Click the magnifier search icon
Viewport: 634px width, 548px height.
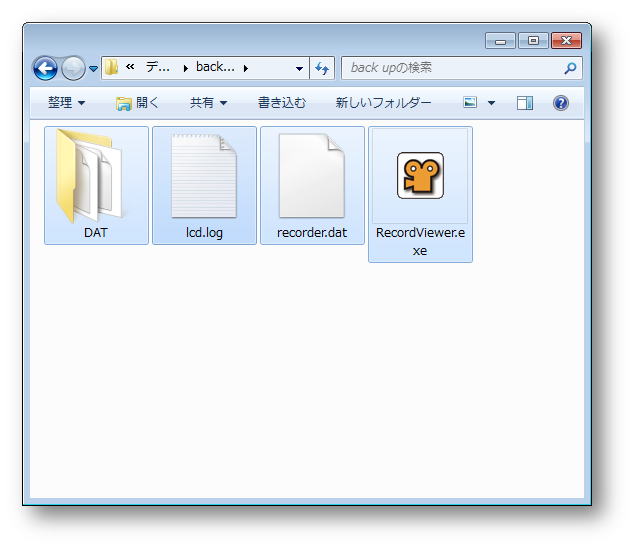[x=571, y=68]
